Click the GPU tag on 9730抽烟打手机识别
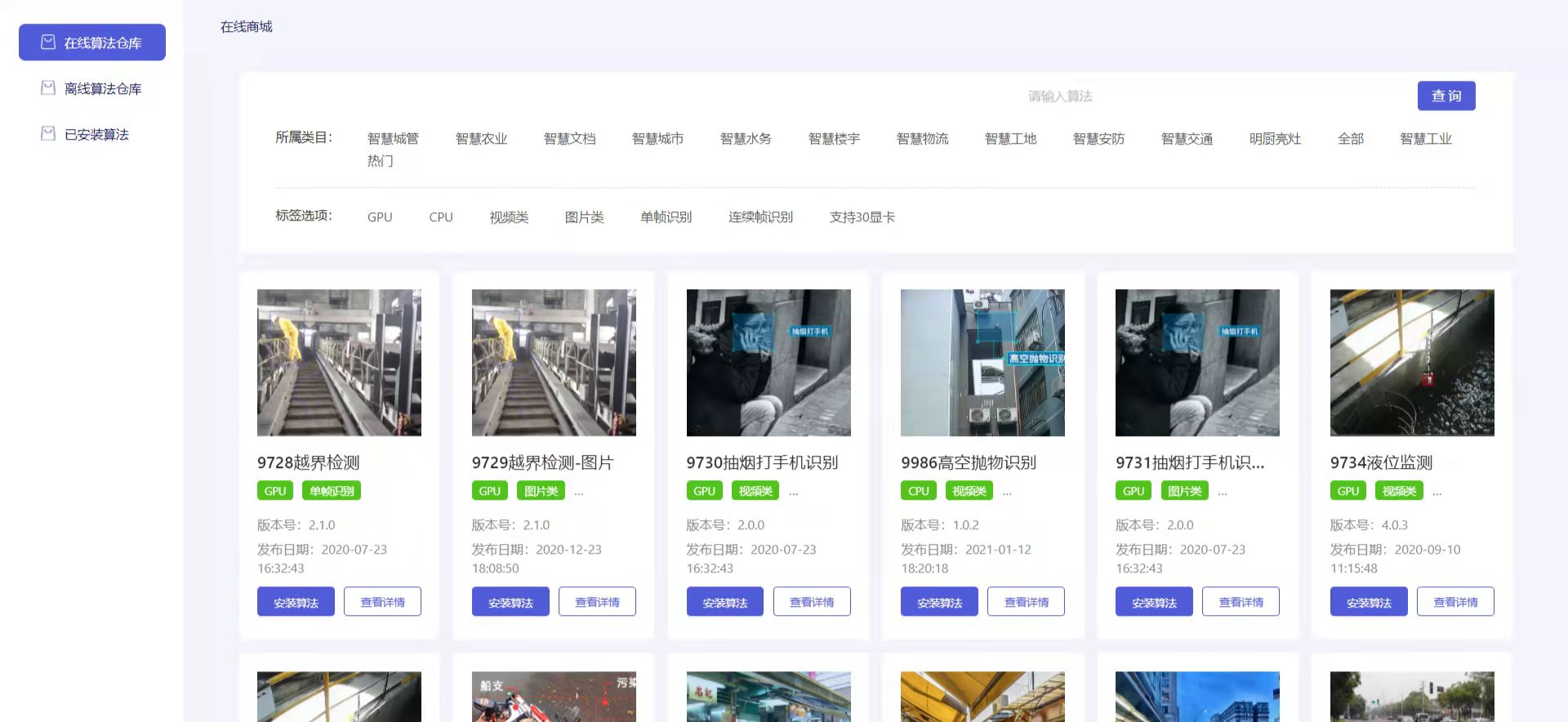 tap(704, 491)
